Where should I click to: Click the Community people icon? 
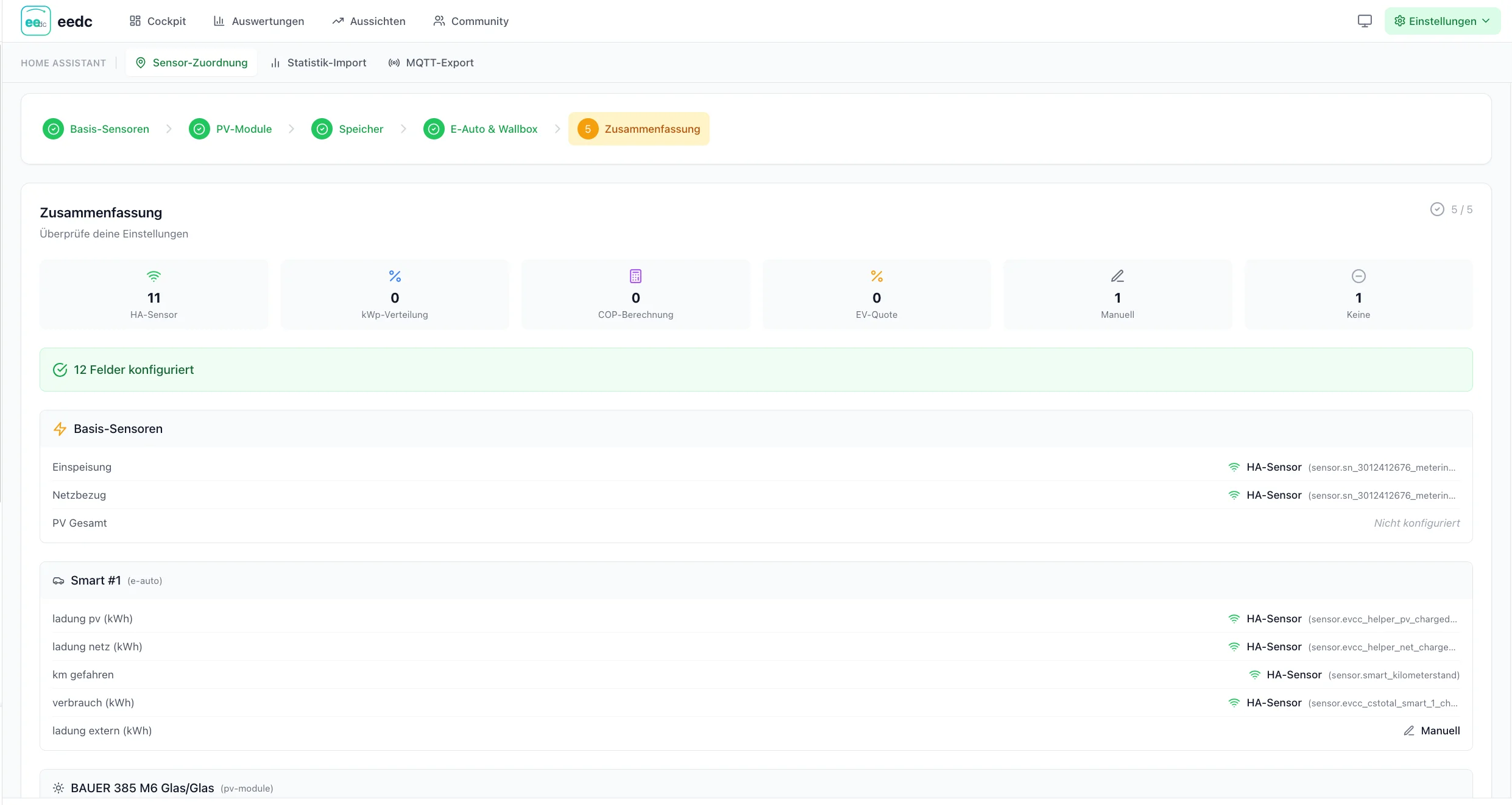click(438, 20)
